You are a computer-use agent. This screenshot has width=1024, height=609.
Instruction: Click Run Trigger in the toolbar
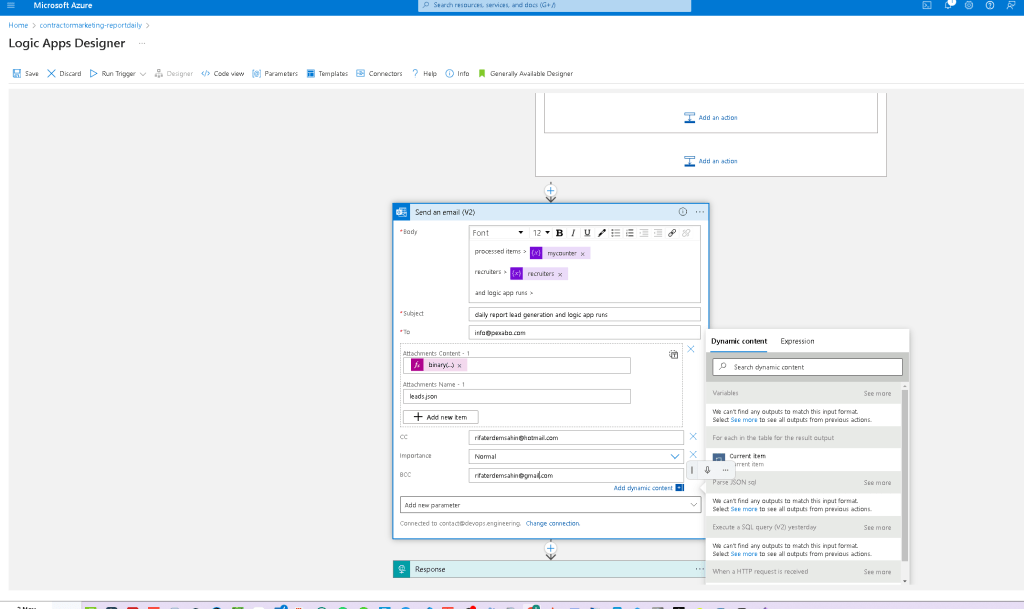pos(112,74)
